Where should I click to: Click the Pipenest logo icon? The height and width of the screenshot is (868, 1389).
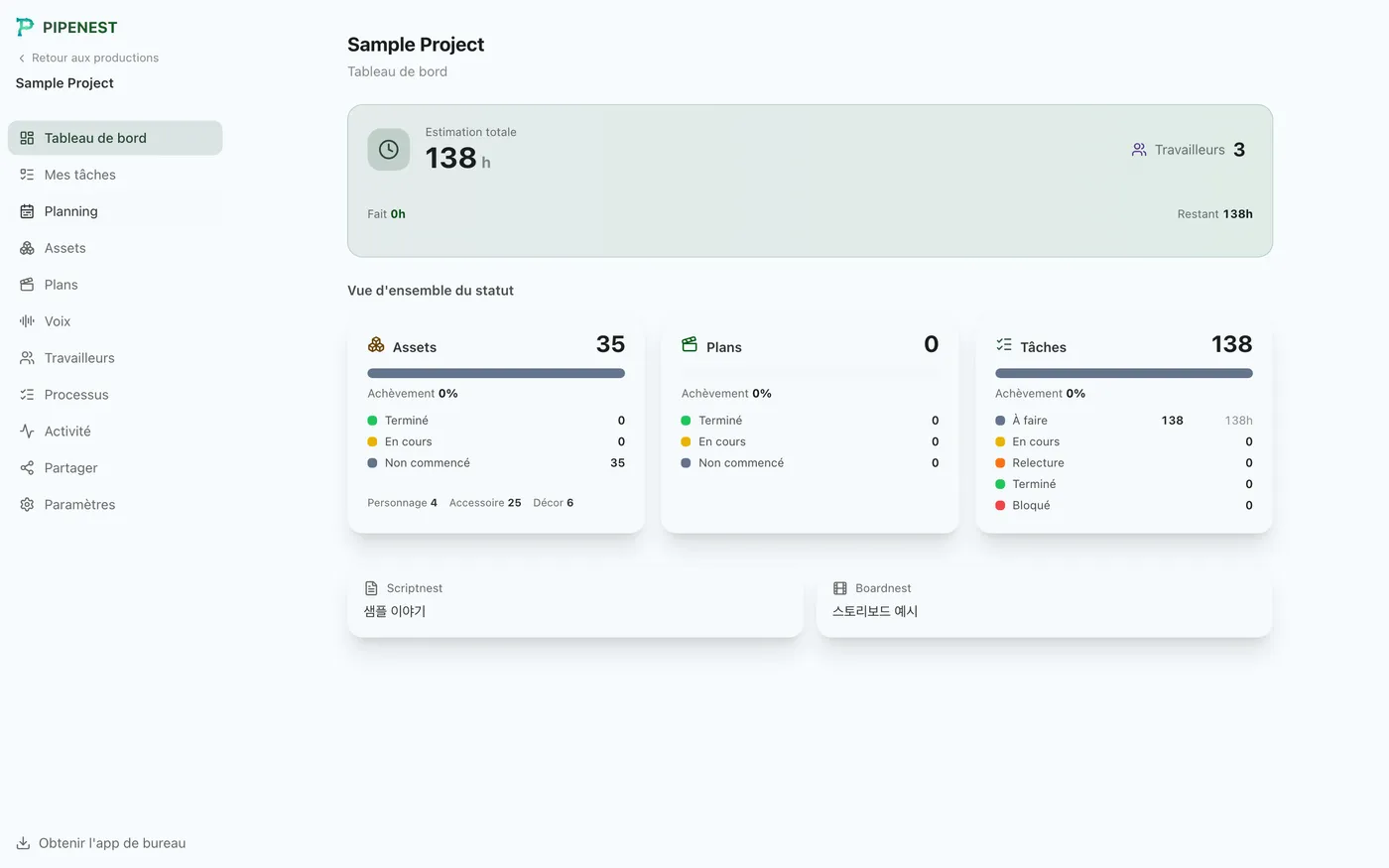point(25,27)
